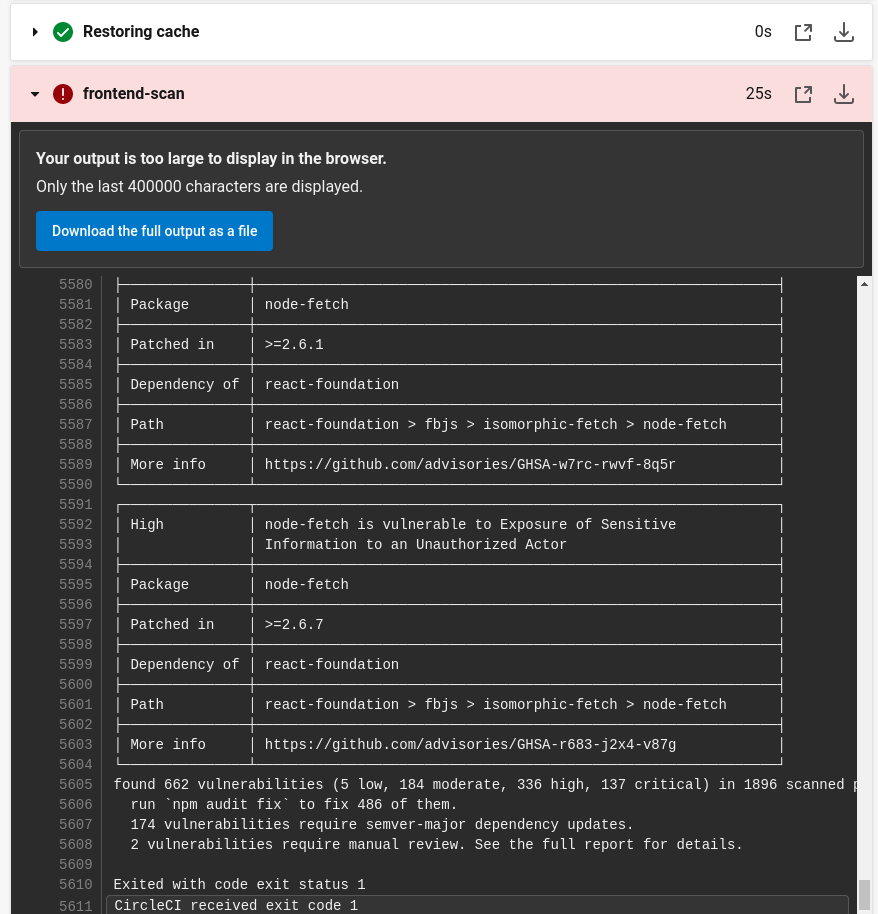Select the frontend-scan step title
Viewport: 878px width, 914px height.
(134, 93)
